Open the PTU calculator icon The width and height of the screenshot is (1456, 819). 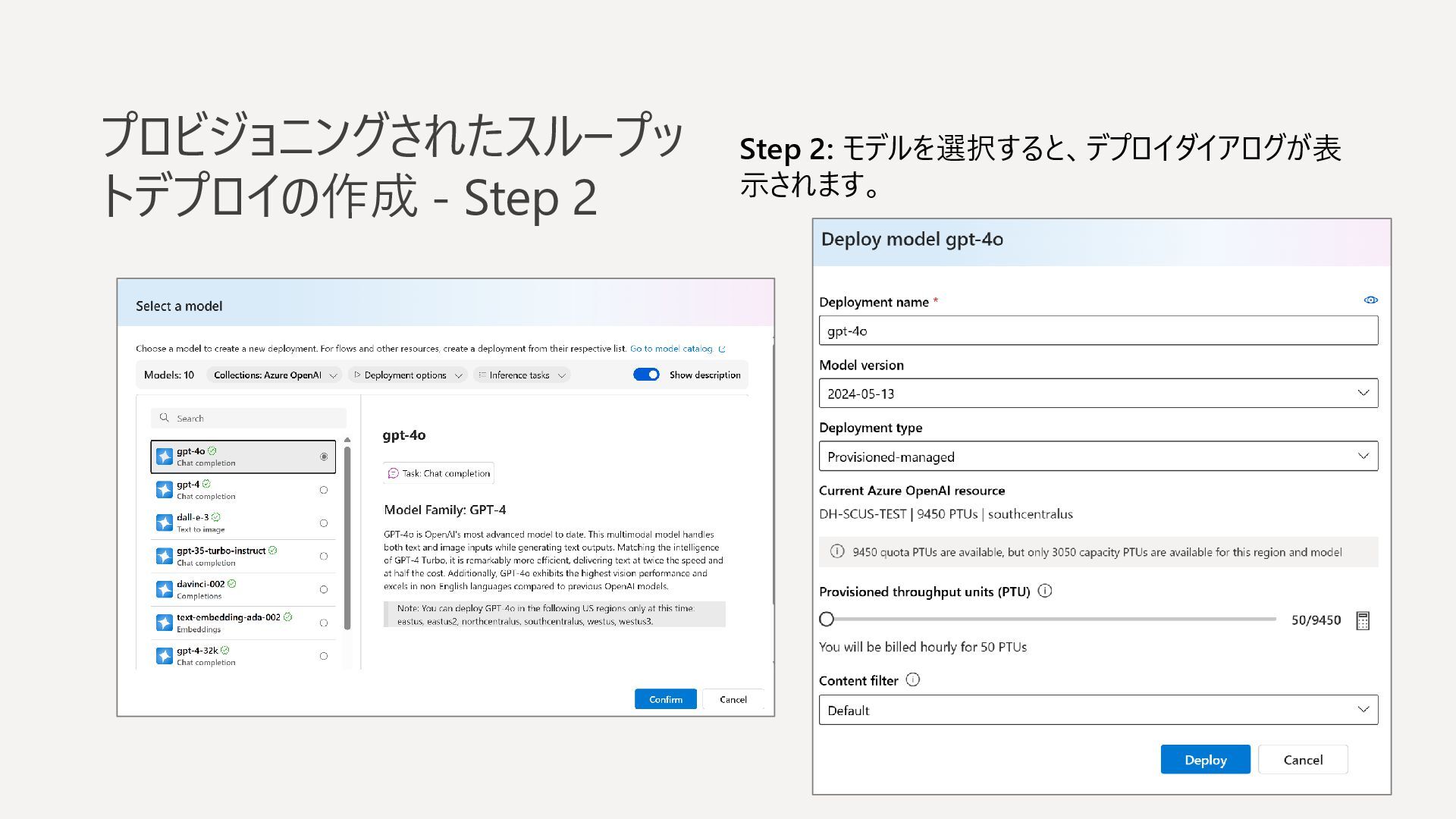(x=1363, y=621)
